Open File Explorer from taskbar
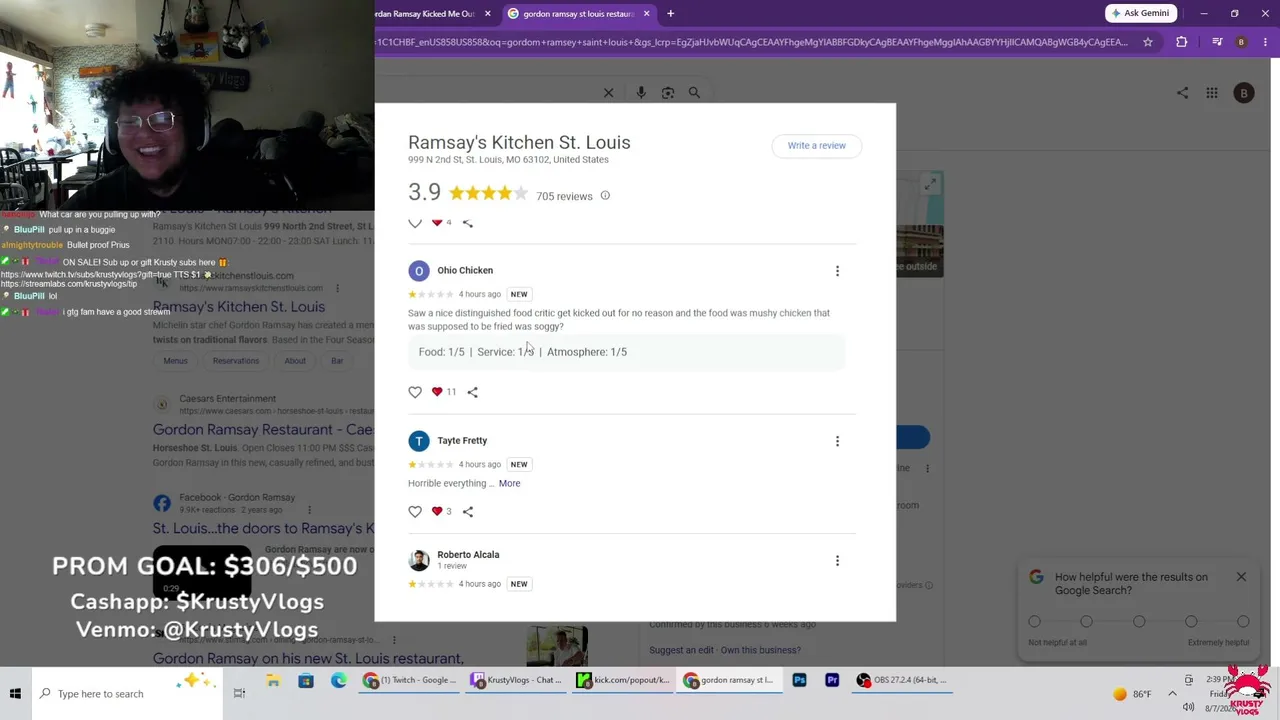The image size is (1280, 720). (x=273, y=681)
